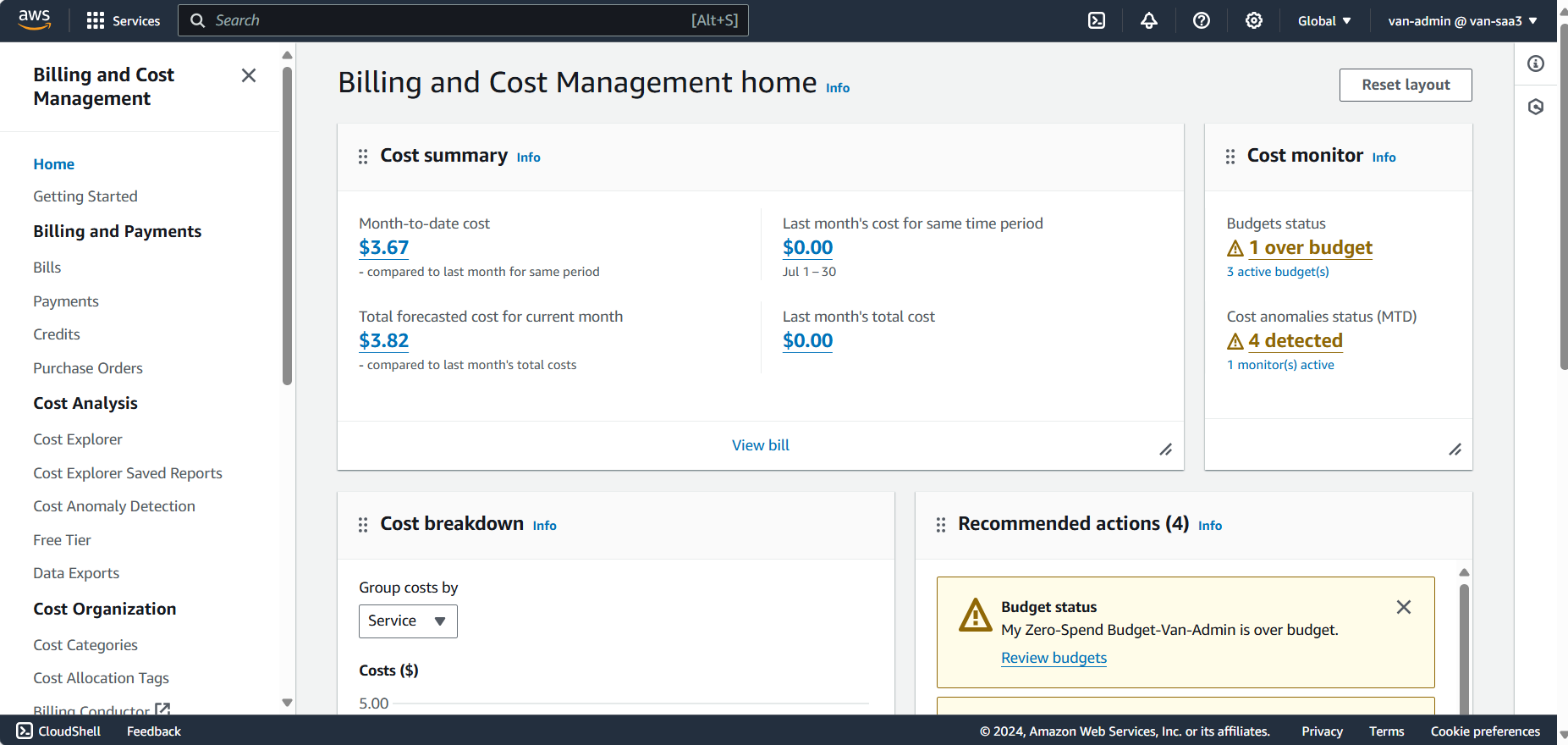Open the 3 active budget(s) link

point(1278,272)
